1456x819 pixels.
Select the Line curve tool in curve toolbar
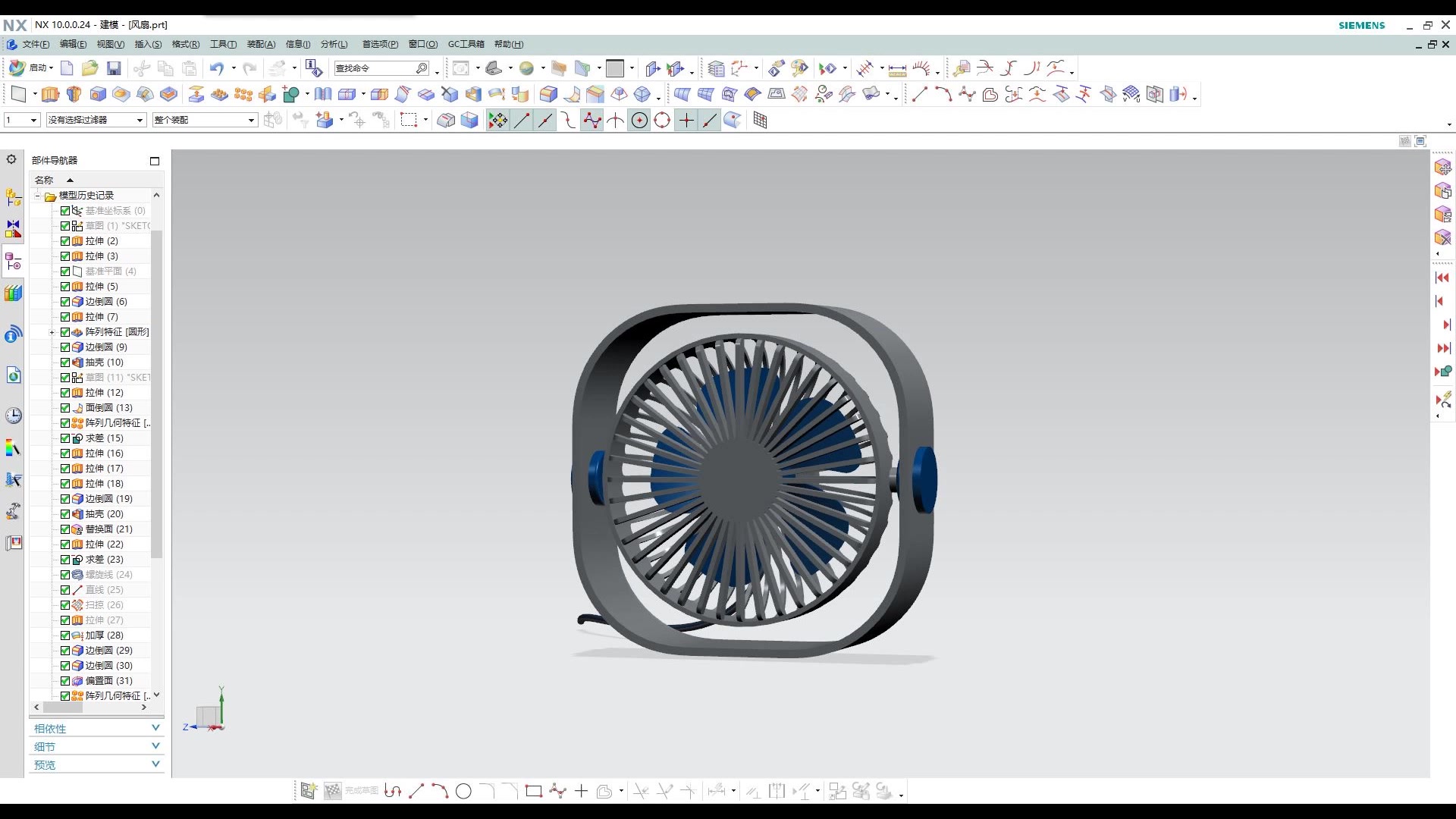[920, 94]
